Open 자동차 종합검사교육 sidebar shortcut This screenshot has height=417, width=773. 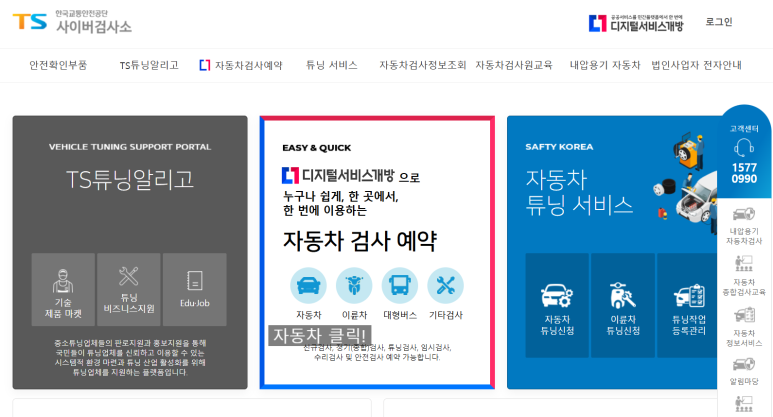[744, 276]
